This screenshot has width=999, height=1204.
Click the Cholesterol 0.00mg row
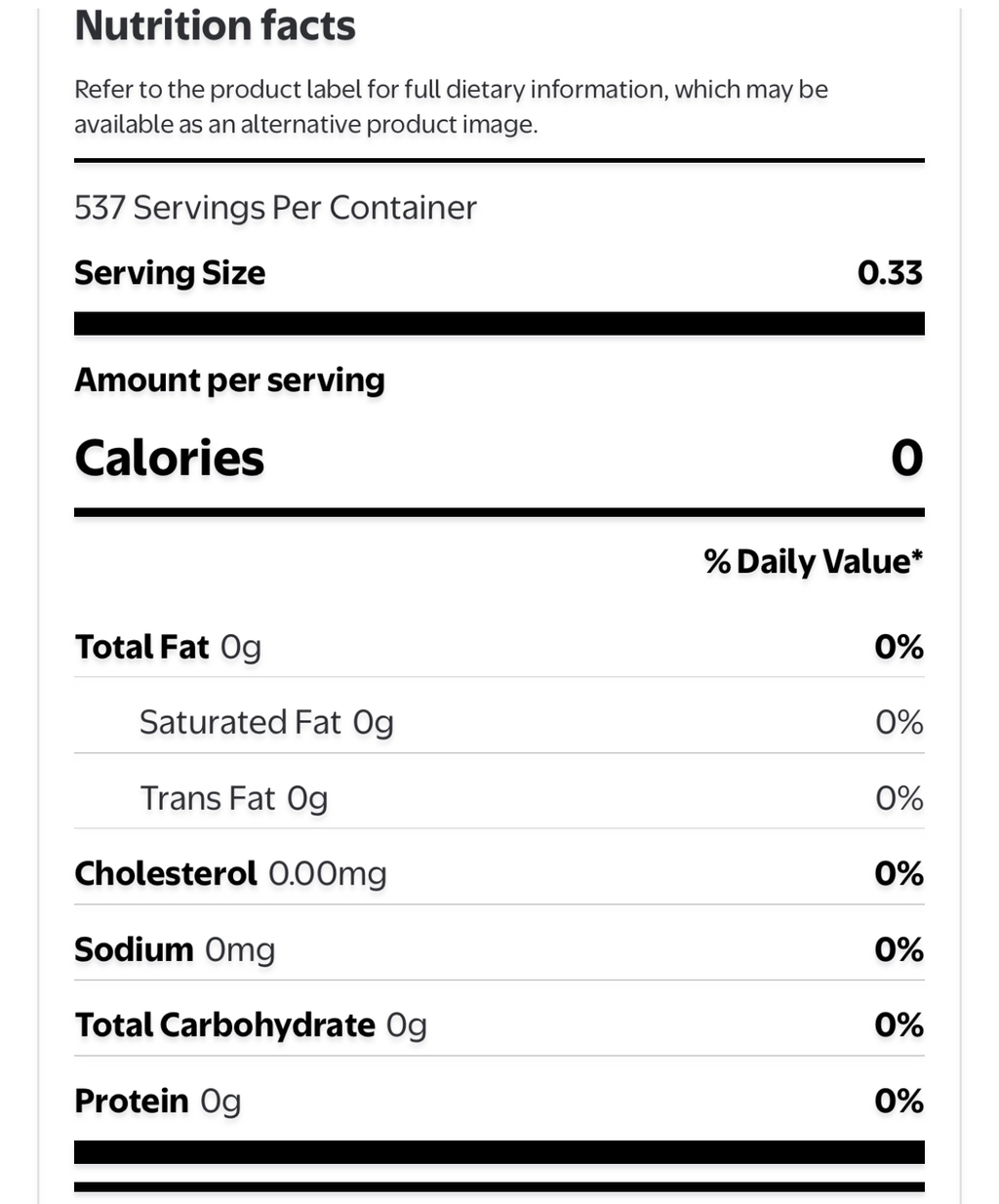[499, 874]
